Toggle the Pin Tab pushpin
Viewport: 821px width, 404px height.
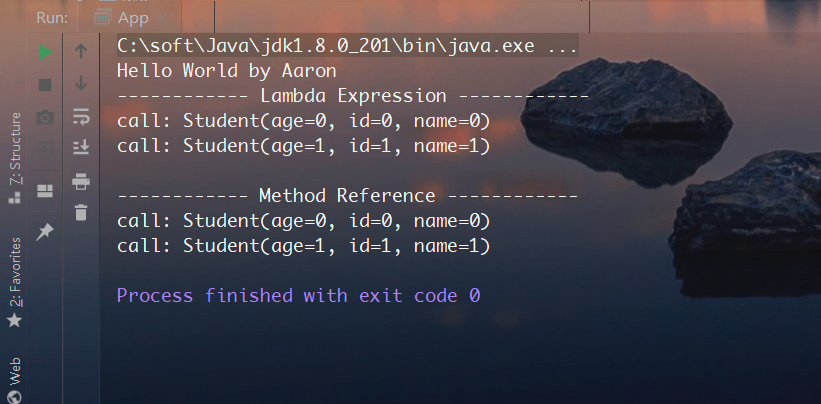[45, 232]
